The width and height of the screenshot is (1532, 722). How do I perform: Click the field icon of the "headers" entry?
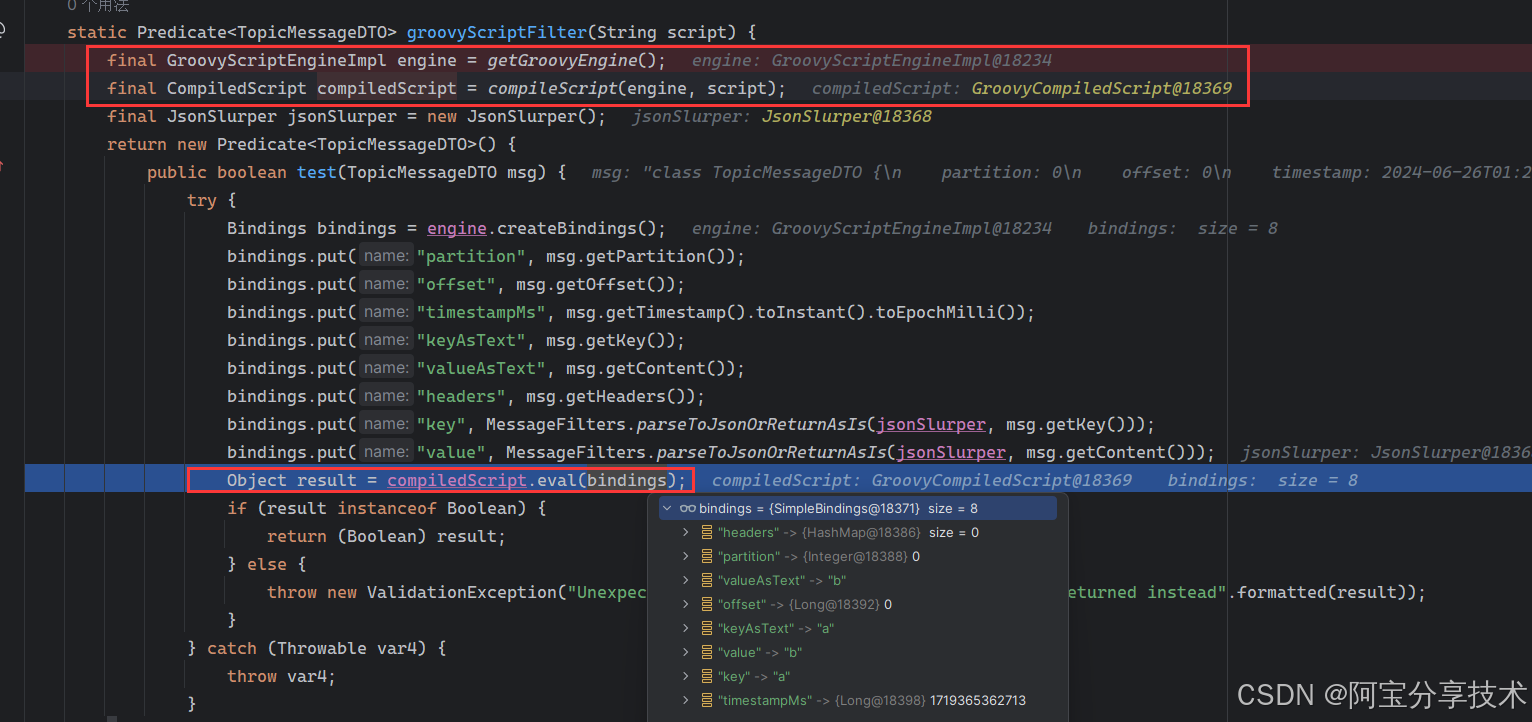[707, 533]
